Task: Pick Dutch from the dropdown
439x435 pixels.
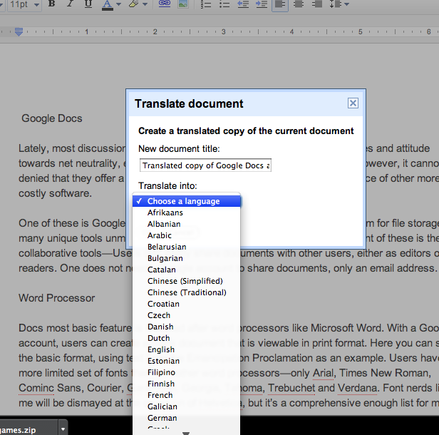Action: click(187, 338)
